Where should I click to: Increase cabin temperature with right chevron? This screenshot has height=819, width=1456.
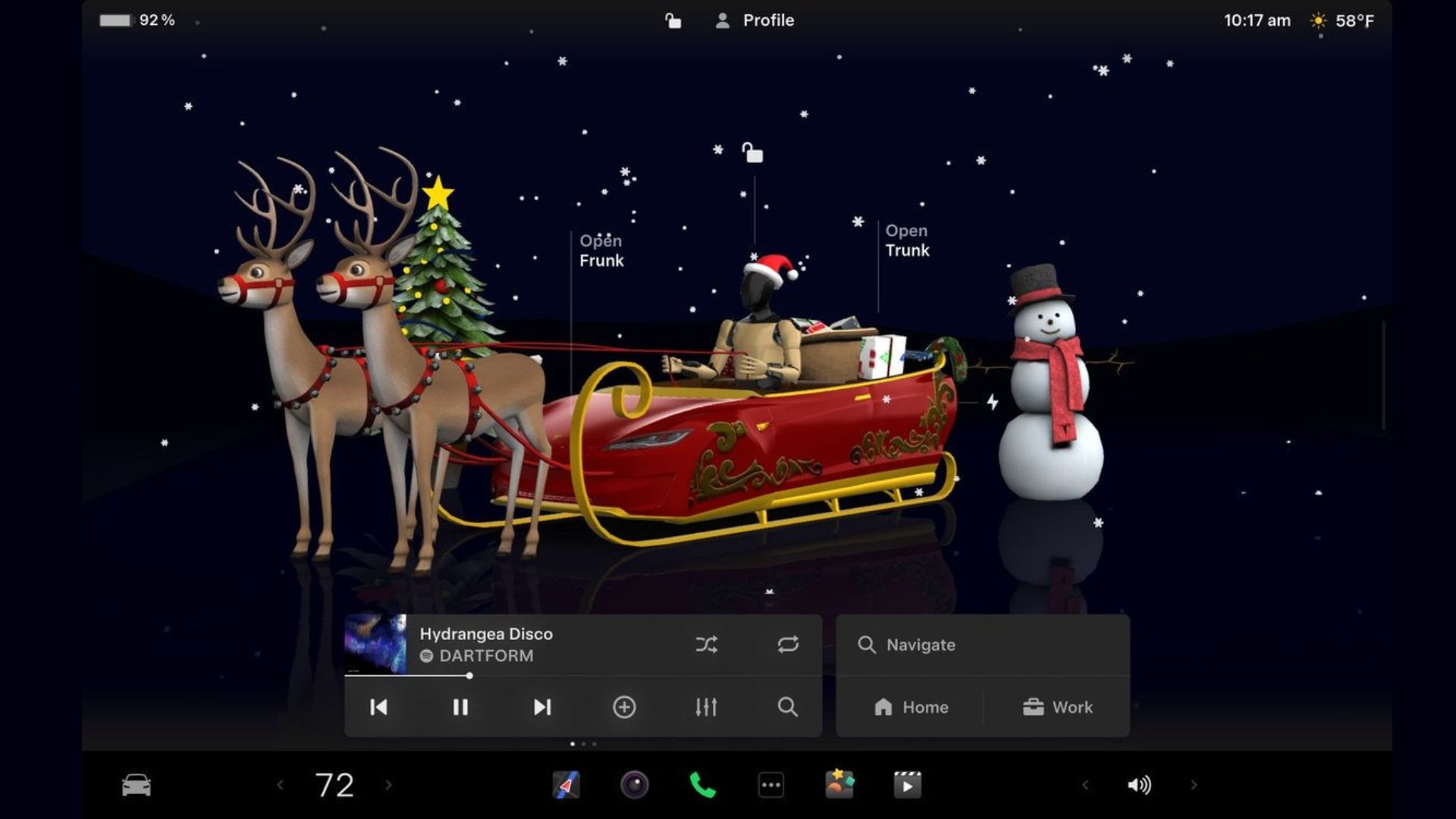389,786
